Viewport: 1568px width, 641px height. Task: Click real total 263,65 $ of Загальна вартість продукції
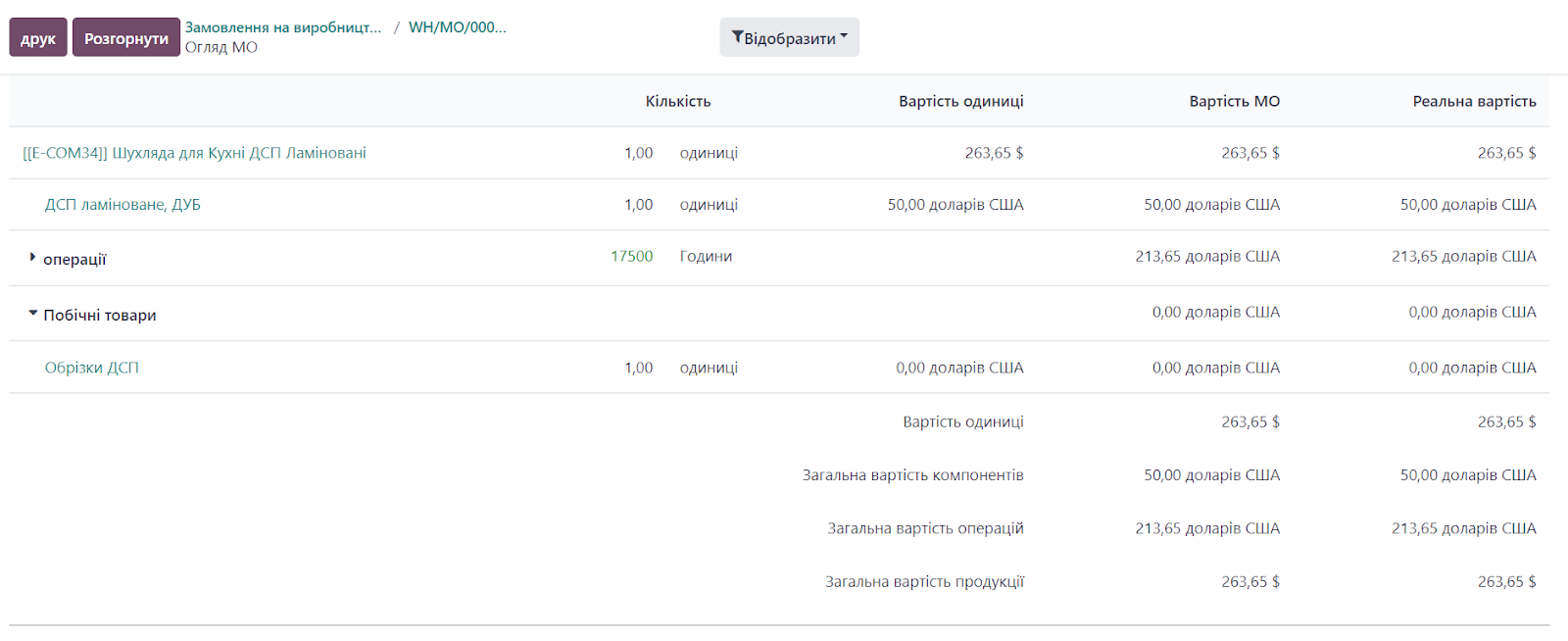tap(1507, 582)
